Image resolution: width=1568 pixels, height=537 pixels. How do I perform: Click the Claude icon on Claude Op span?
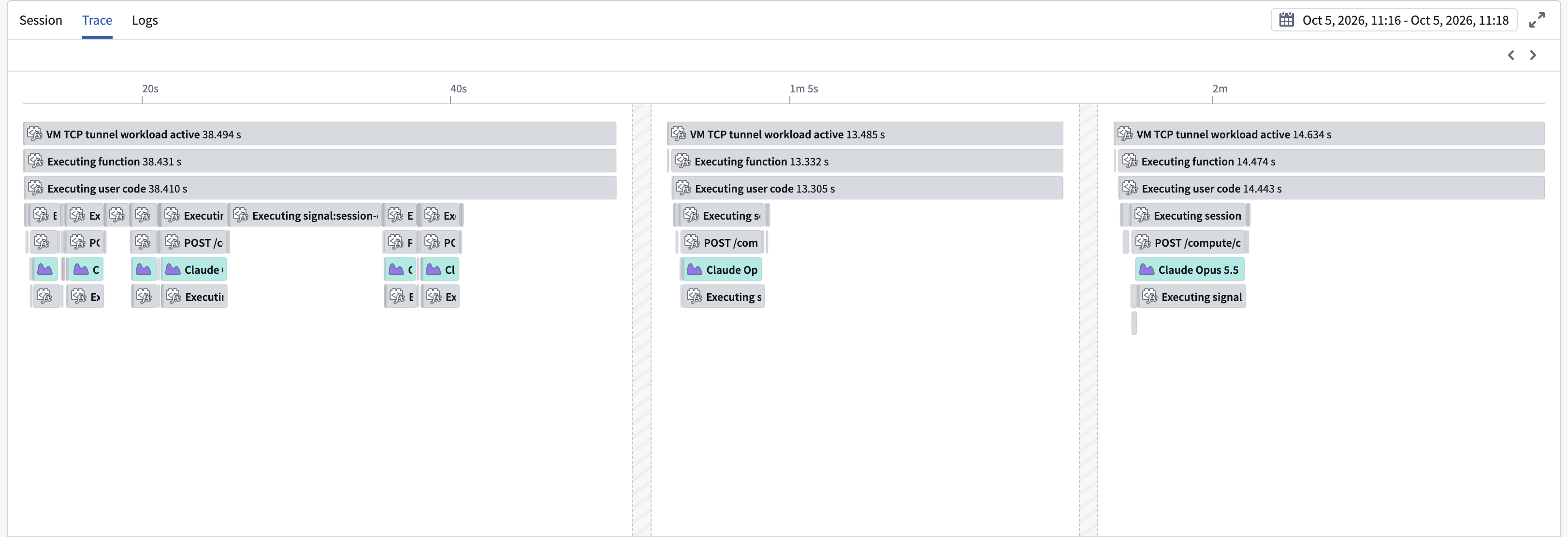coord(695,269)
